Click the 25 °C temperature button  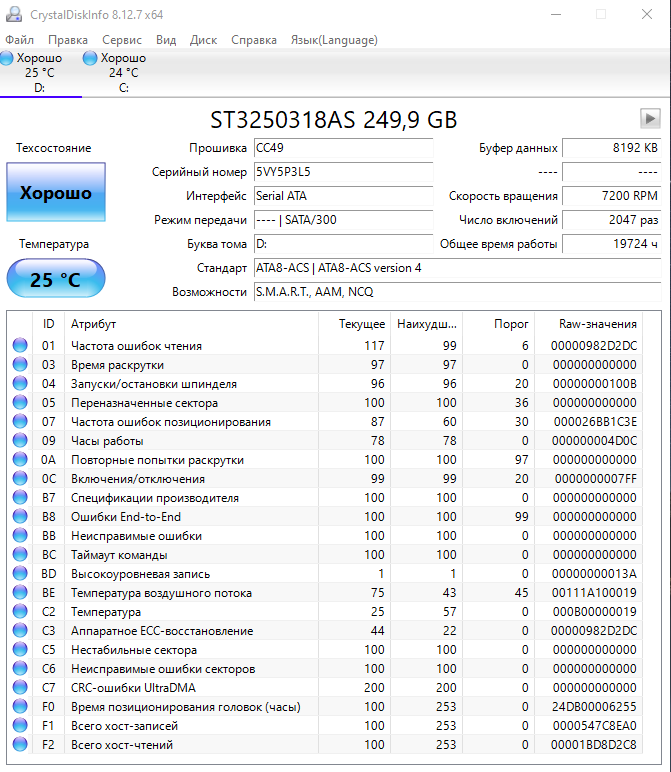[x=56, y=279]
